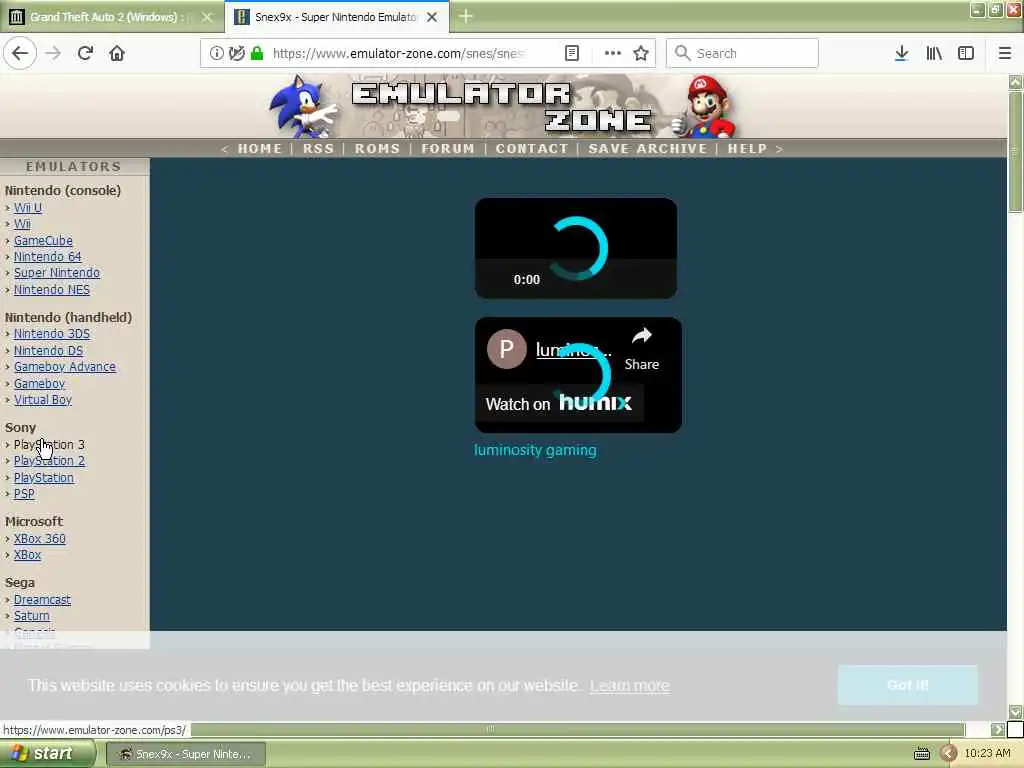This screenshot has width=1024, height=768.
Task: Open FORUM in site navigation
Action: point(447,148)
